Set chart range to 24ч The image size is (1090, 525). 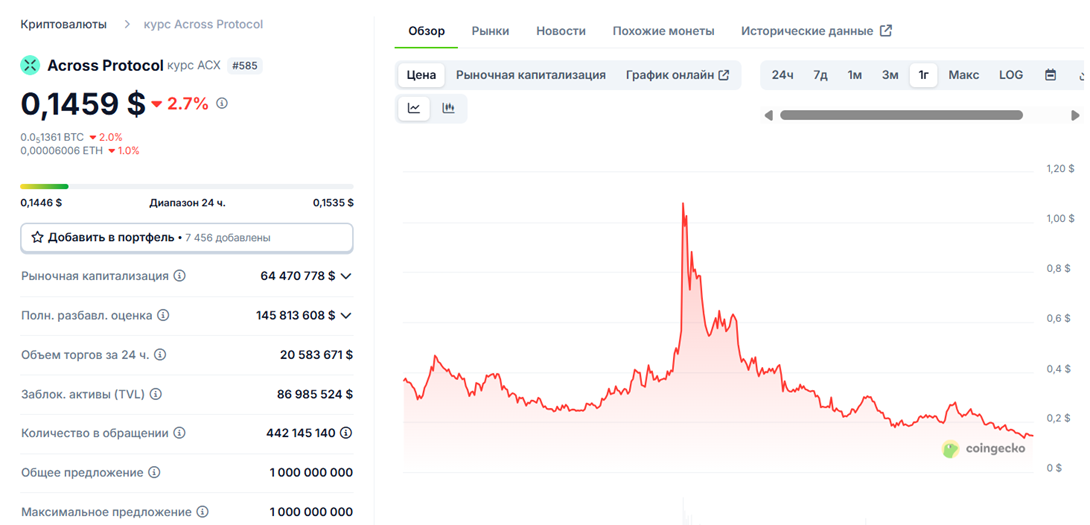tap(782, 75)
